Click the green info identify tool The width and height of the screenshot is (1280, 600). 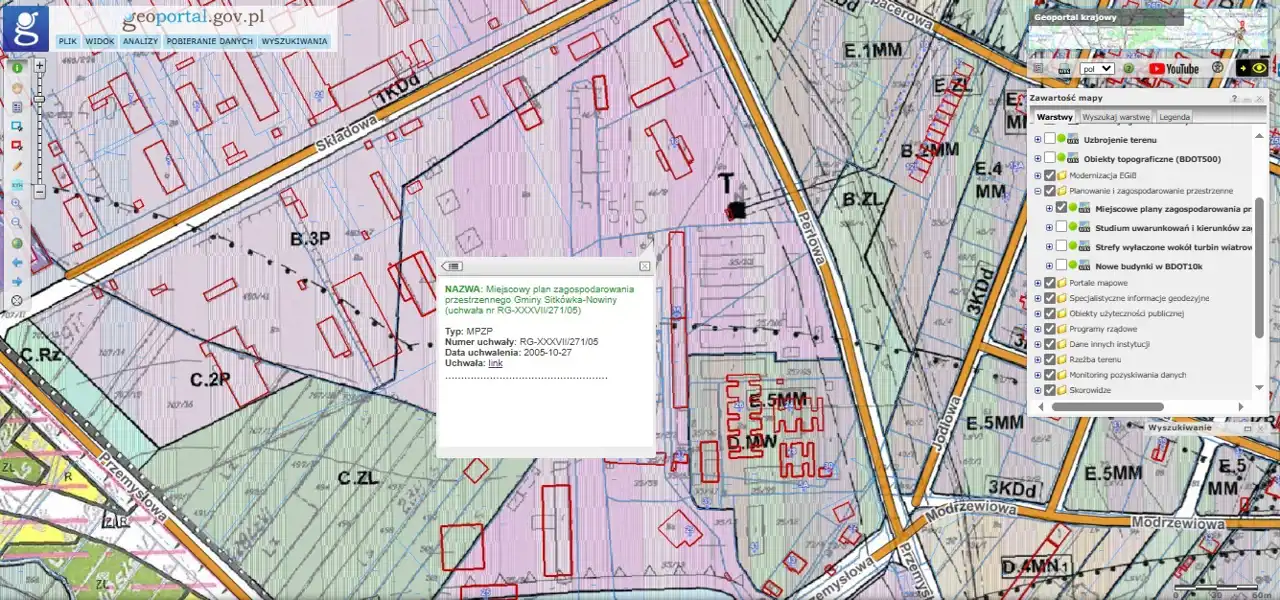17,67
